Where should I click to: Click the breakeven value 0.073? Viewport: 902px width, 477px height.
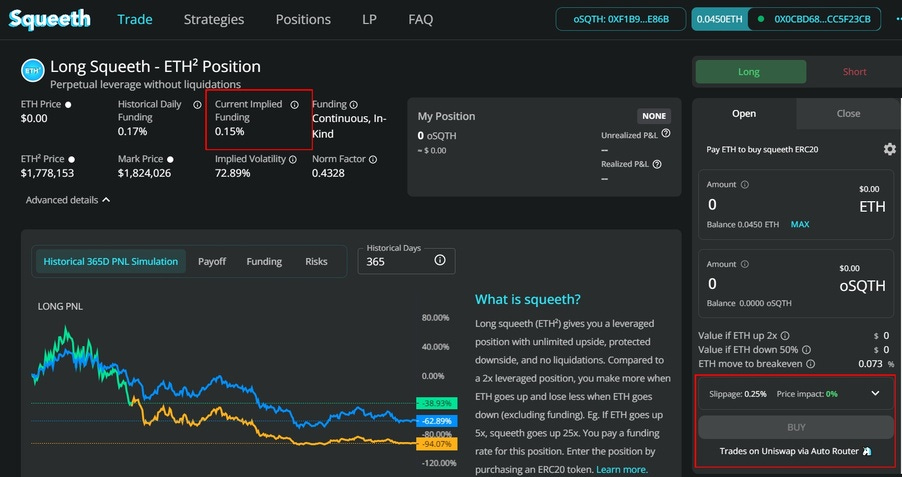pyautogui.click(x=870, y=364)
